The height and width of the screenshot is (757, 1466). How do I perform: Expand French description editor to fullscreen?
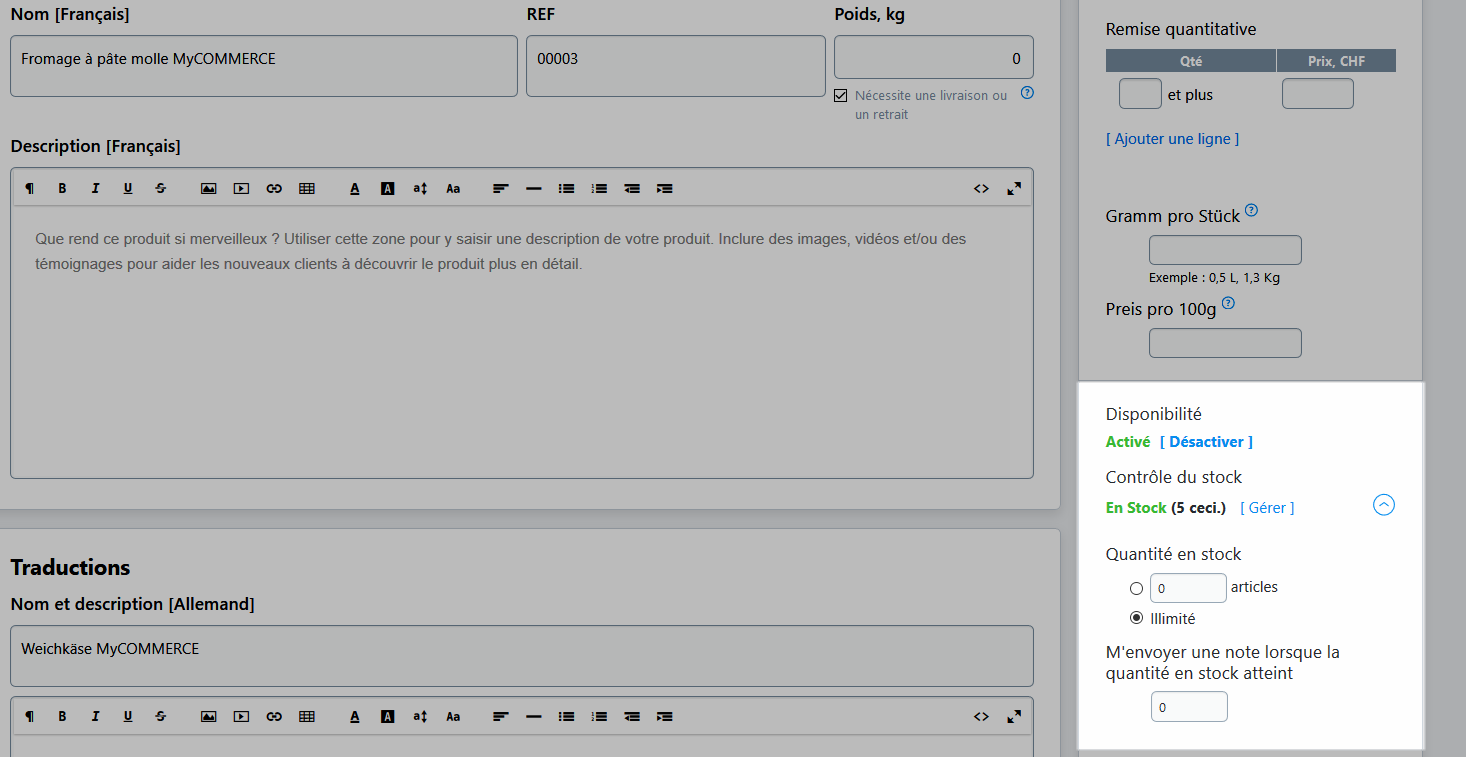(x=1014, y=188)
